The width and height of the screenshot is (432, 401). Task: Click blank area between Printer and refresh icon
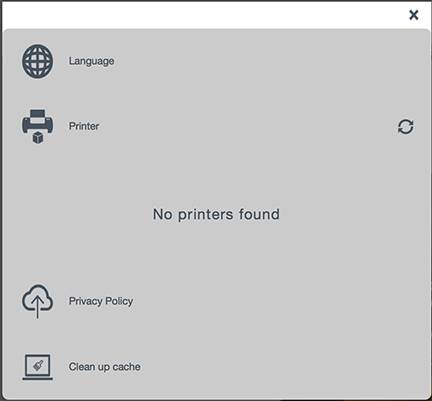point(247,127)
